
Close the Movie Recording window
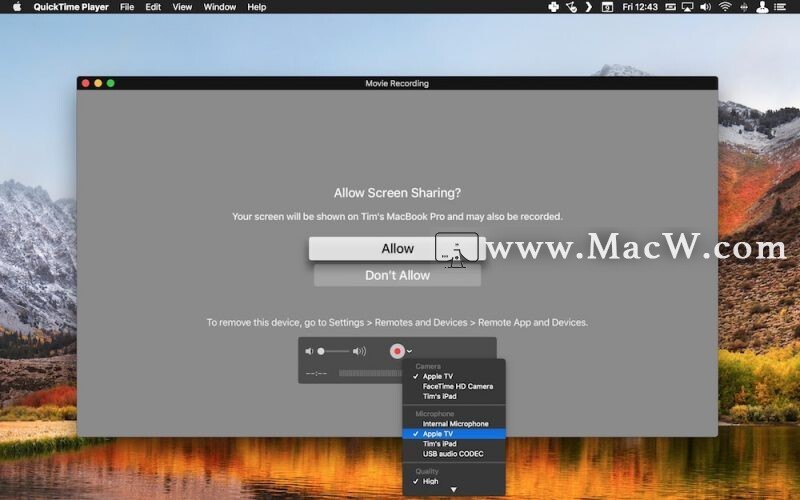tap(86, 83)
